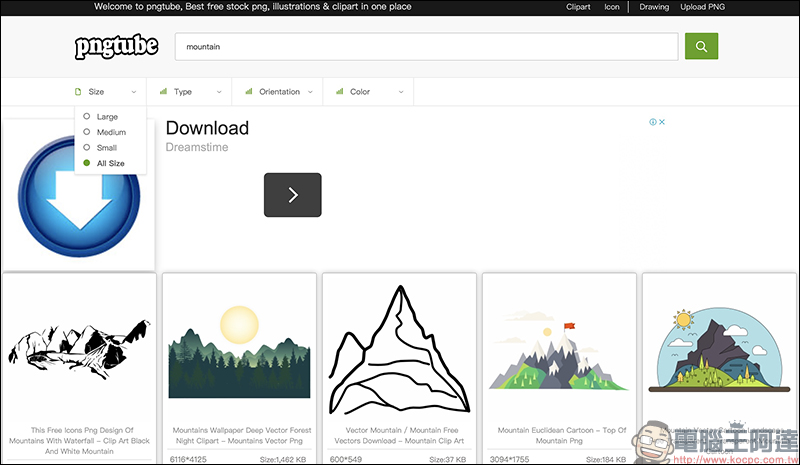Click the mountain search input field
This screenshot has height=465, width=800.
(x=427, y=46)
